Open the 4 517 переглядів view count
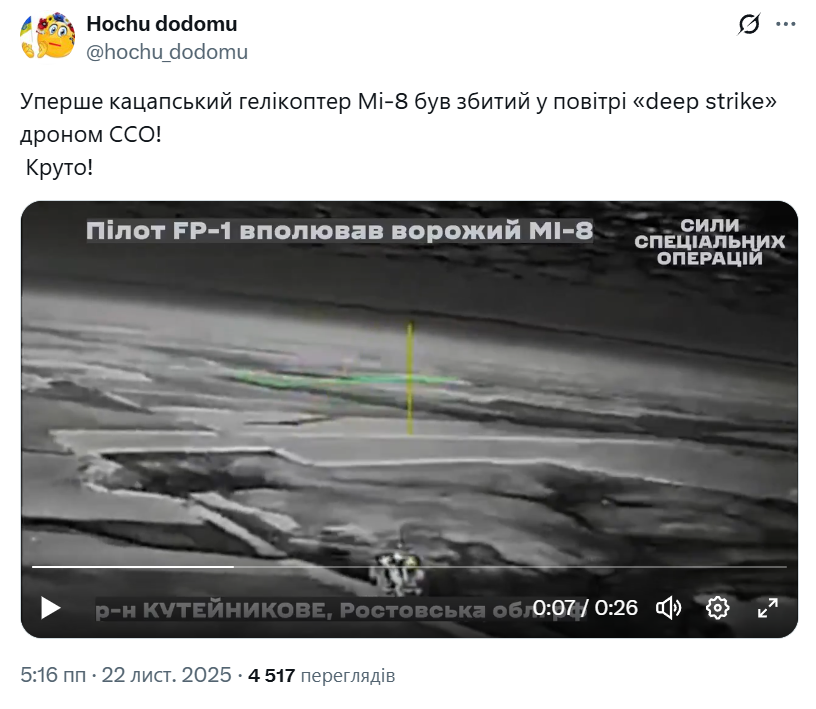This screenshot has height=709, width=816. (x=322, y=675)
